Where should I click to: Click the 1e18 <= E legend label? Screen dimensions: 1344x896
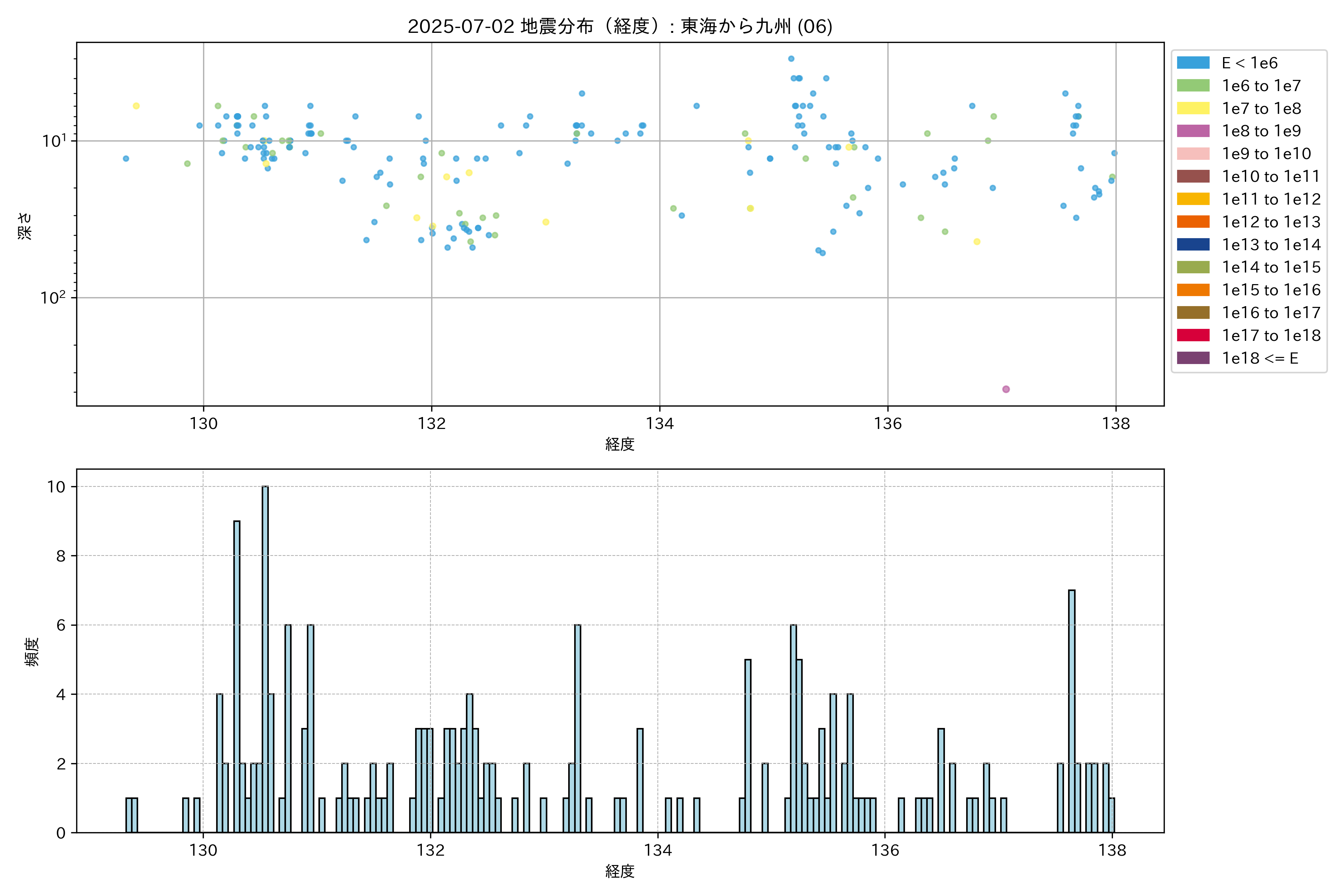[x=1260, y=358]
